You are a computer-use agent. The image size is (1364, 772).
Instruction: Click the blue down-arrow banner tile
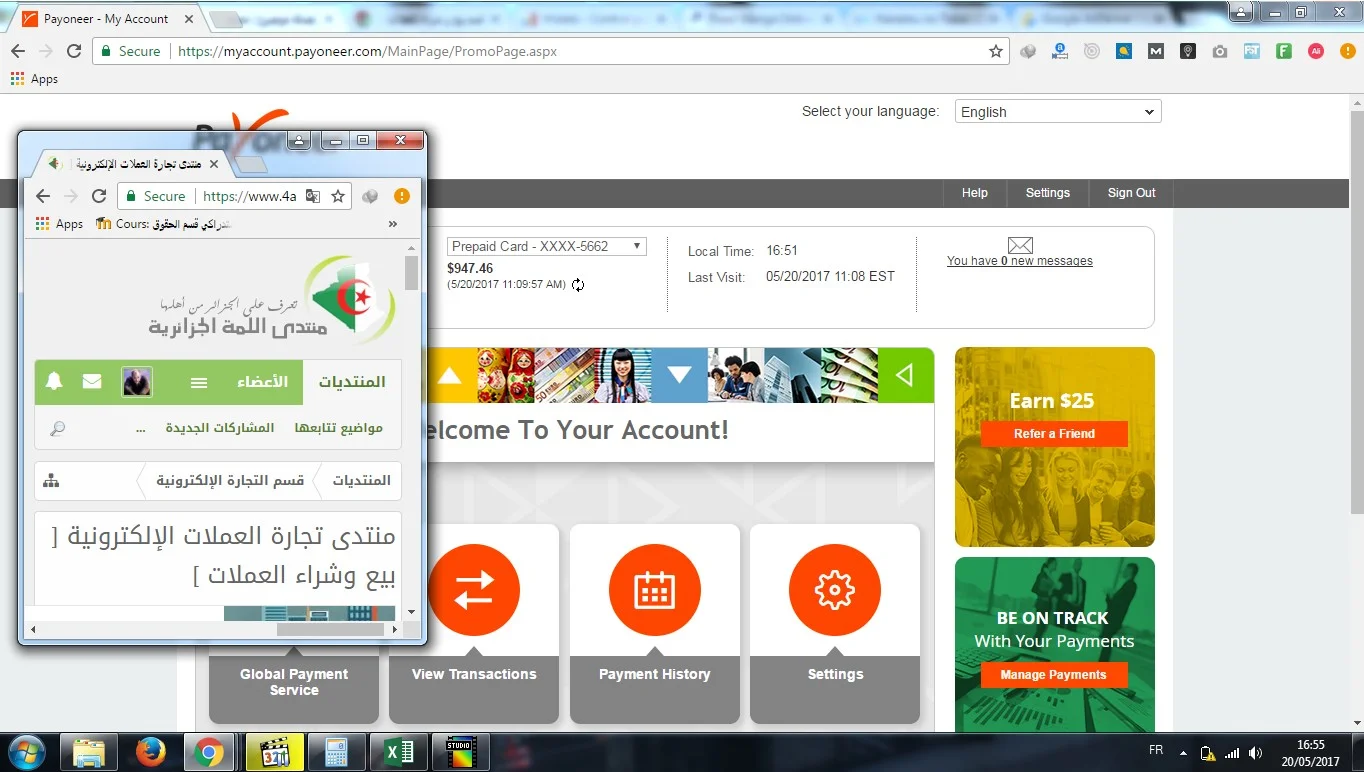679,375
